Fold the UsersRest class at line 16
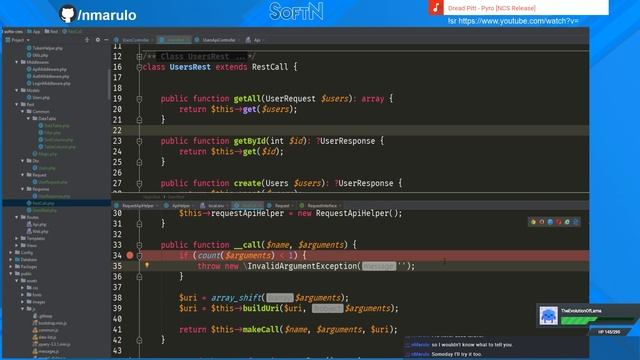This screenshot has height=360, width=640. [139, 67]
